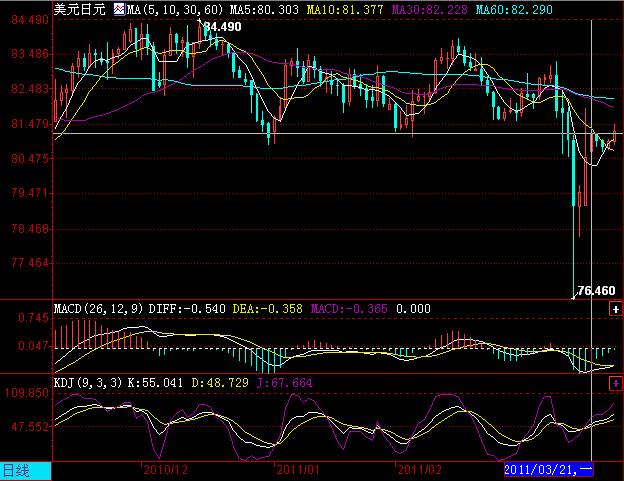Select the MA60:82.290 value
This screenshot has width=624, height=481.
514,10
